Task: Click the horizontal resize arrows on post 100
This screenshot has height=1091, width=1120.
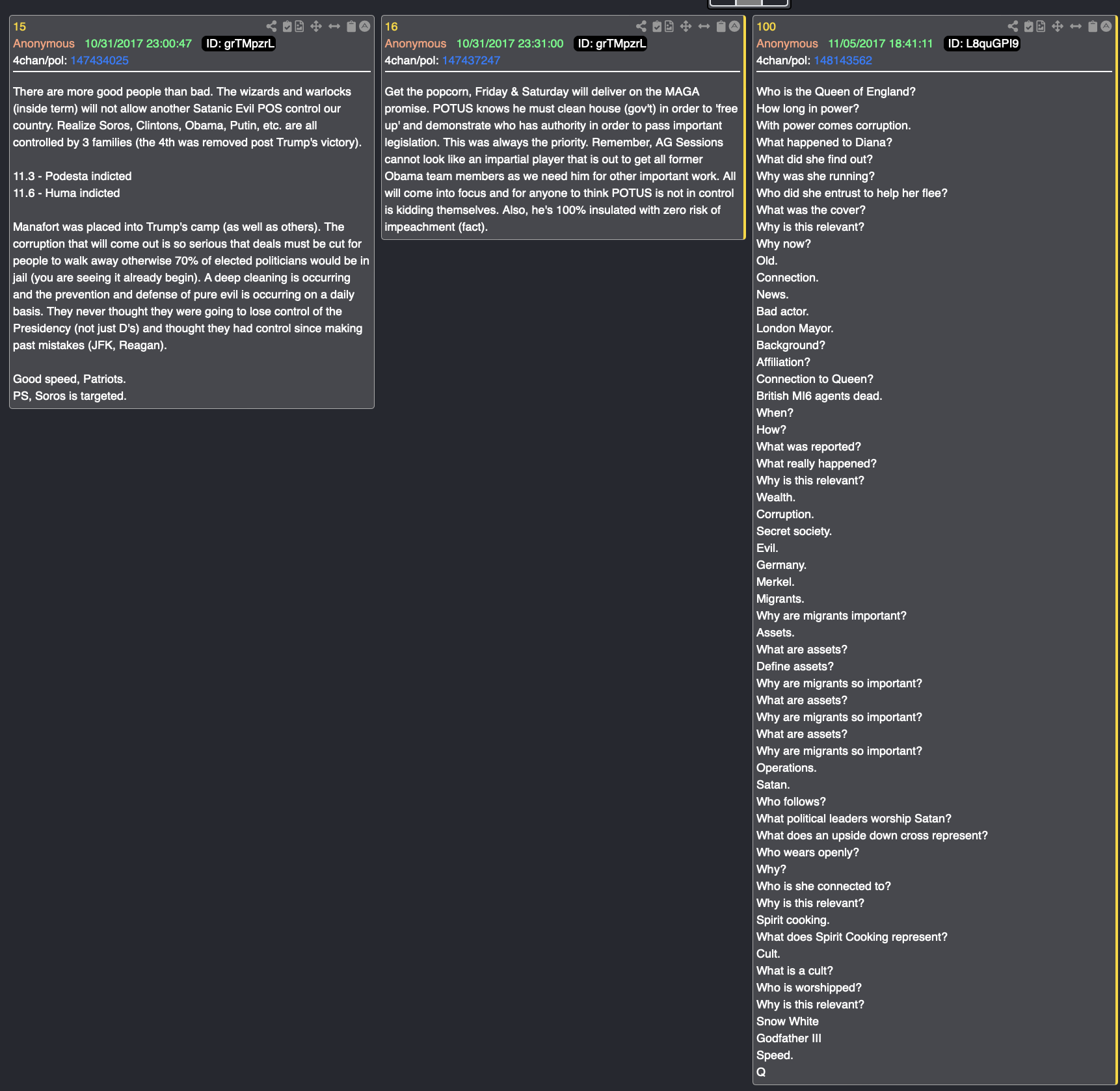Action: (1076, 27)
